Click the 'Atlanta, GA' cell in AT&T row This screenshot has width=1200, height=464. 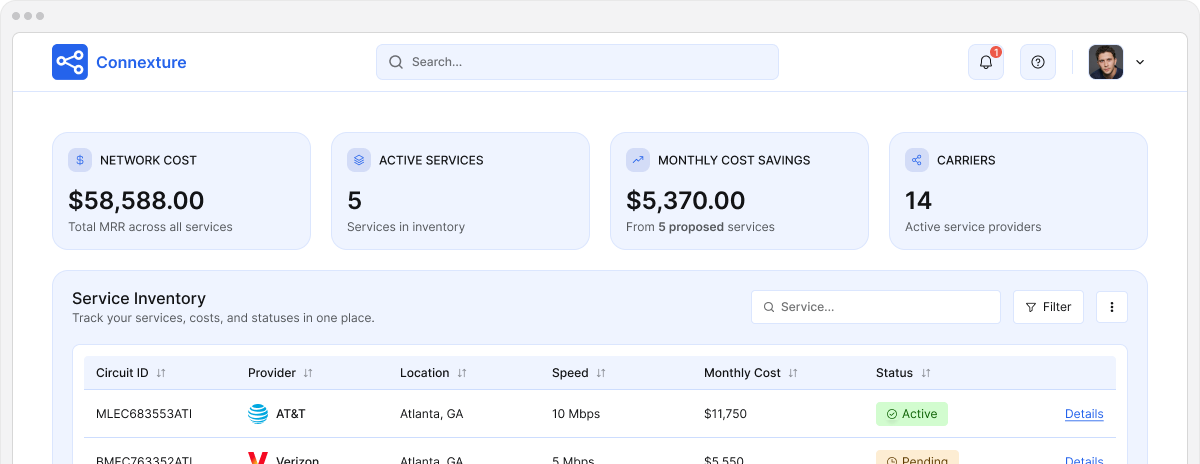(x=431, y=414)
